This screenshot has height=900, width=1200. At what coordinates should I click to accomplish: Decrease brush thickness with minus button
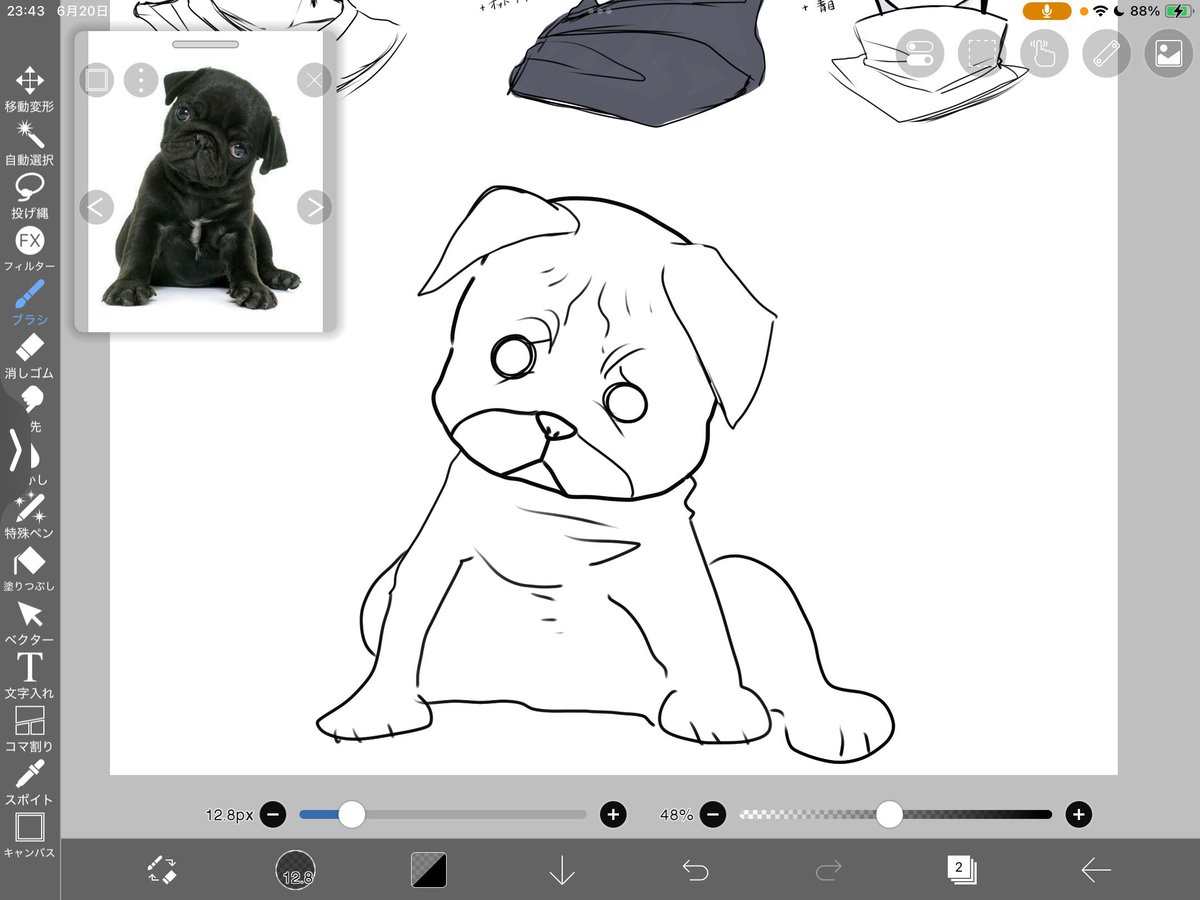click(273, 814)
